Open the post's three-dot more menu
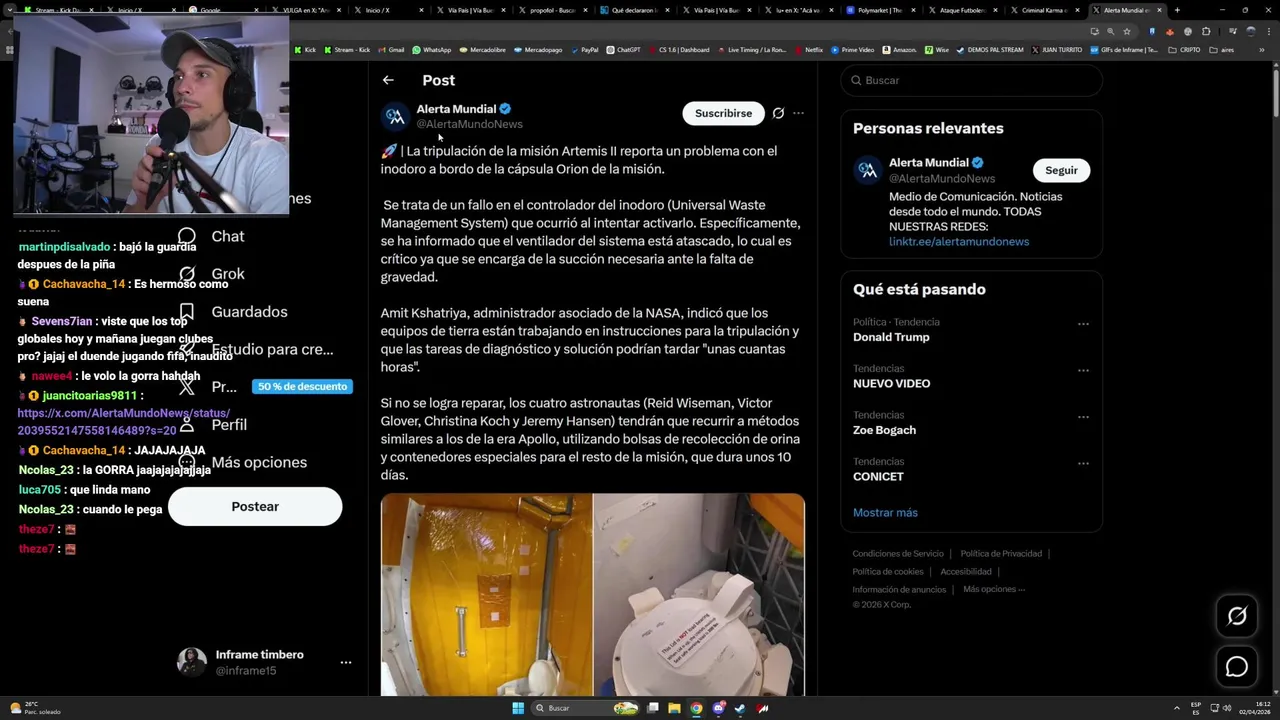 tap(798, 113)
